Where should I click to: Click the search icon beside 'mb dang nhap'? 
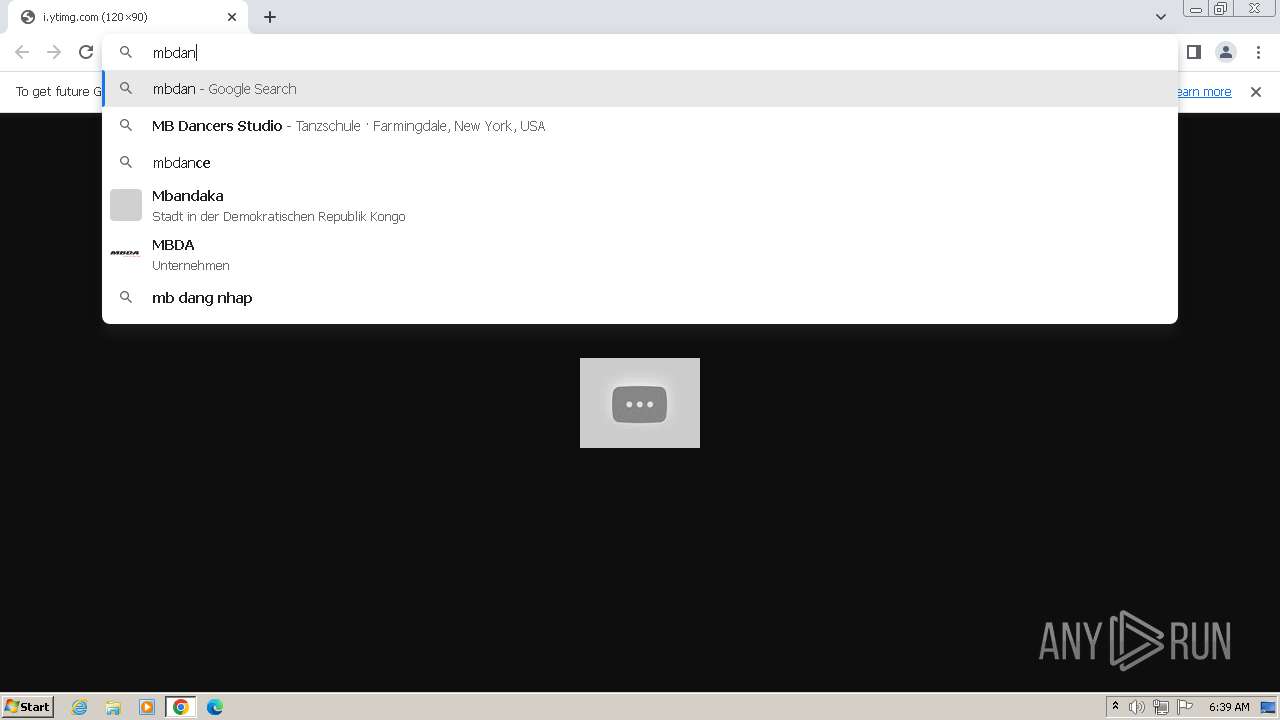(x=126, y=297)
